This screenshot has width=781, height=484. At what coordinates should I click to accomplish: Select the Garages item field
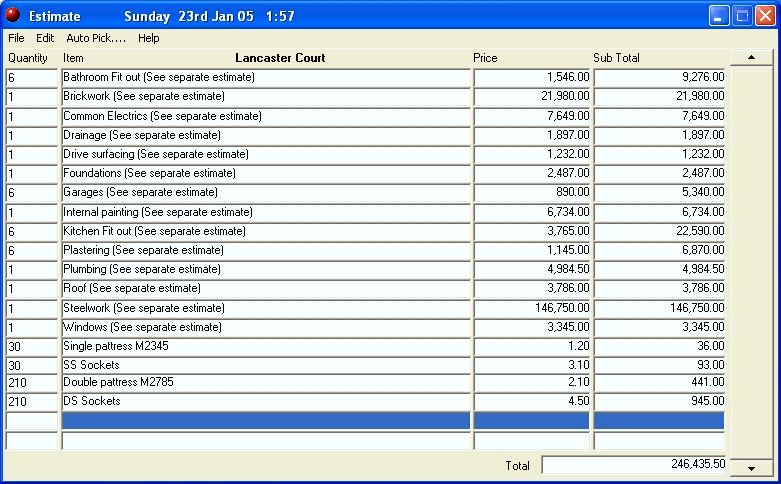[266, 192]
